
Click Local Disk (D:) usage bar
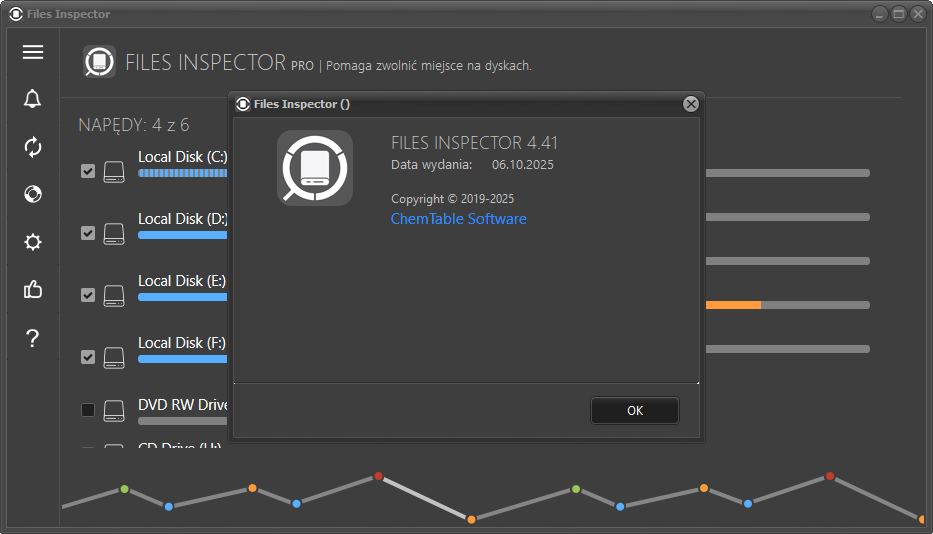point(183,235)
